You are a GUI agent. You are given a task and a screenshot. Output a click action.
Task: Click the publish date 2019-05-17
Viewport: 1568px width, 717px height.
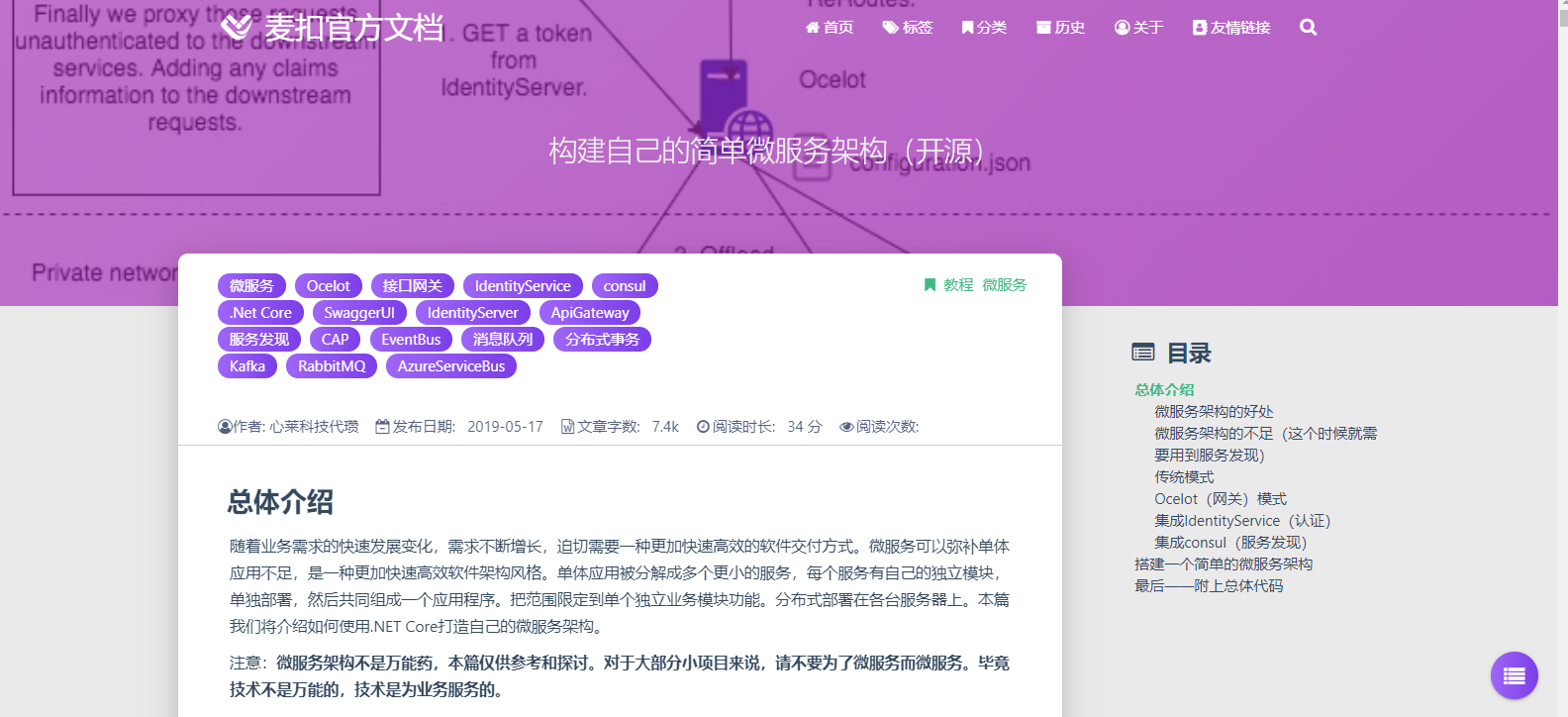pos(505,427)
